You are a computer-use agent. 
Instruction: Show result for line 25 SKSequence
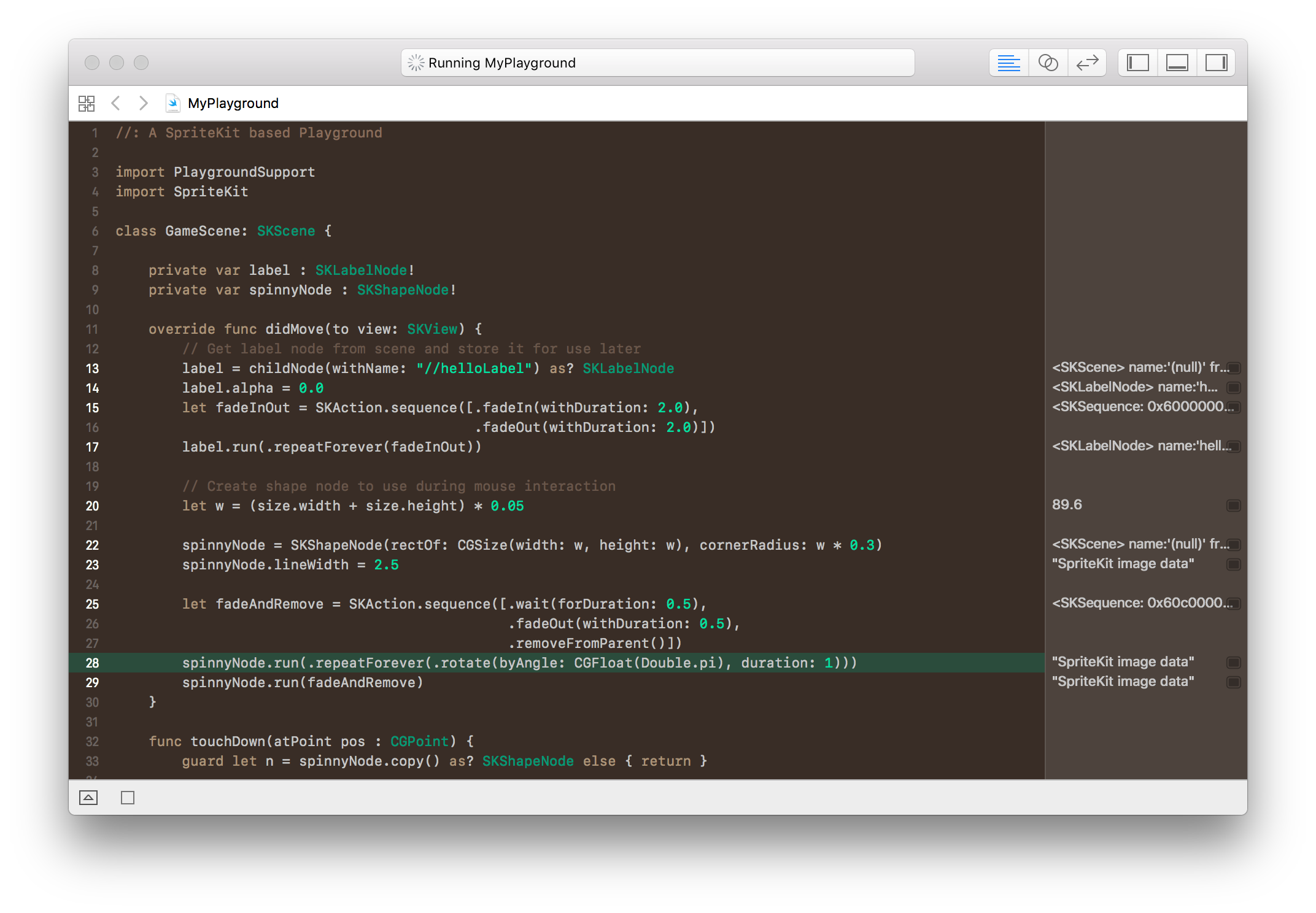click(1233, 604)
